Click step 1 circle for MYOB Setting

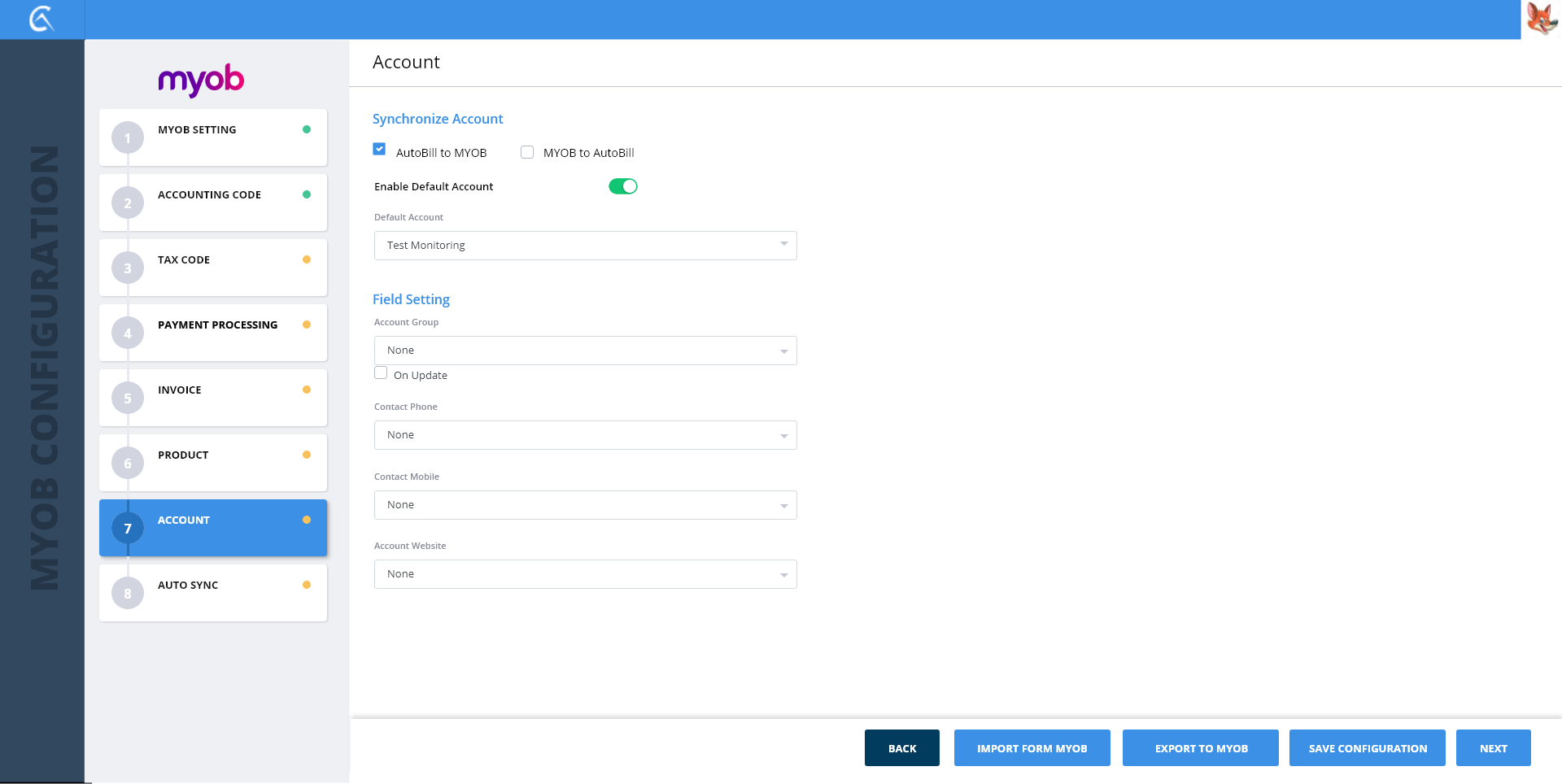point(128,138)
